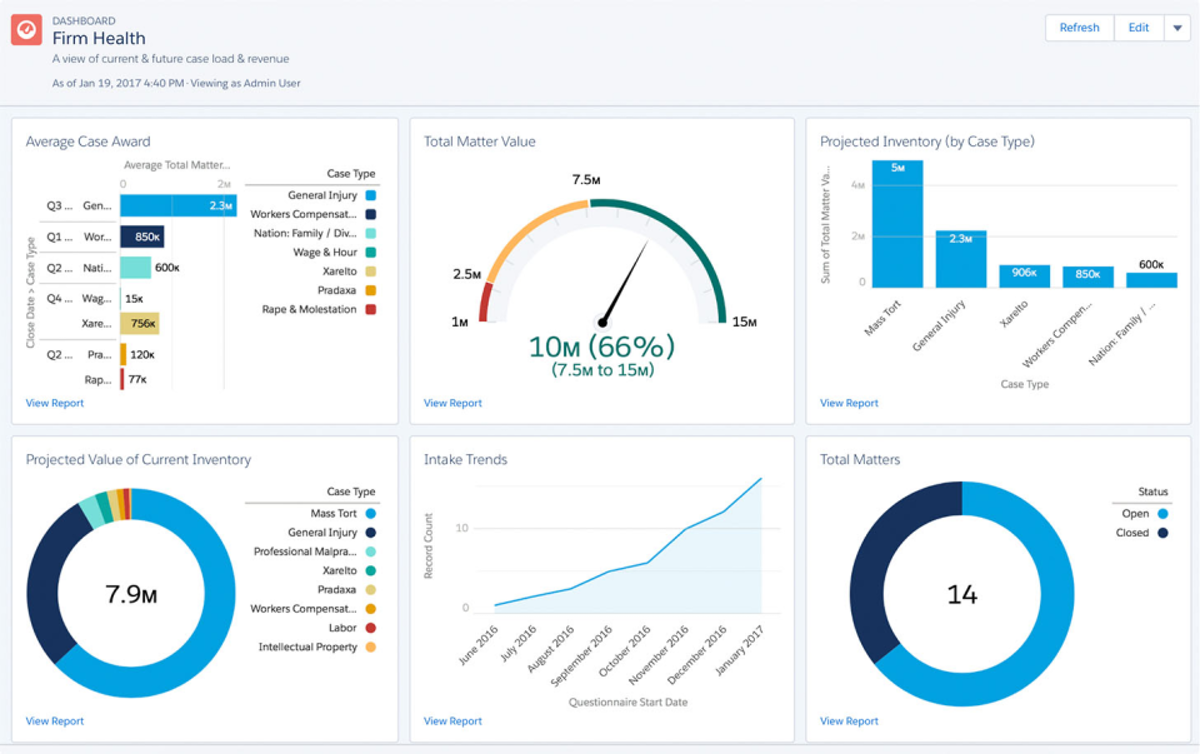The image size is (1200, 754).
Task: Click the Refresh button
Action: coord(1079,28)
